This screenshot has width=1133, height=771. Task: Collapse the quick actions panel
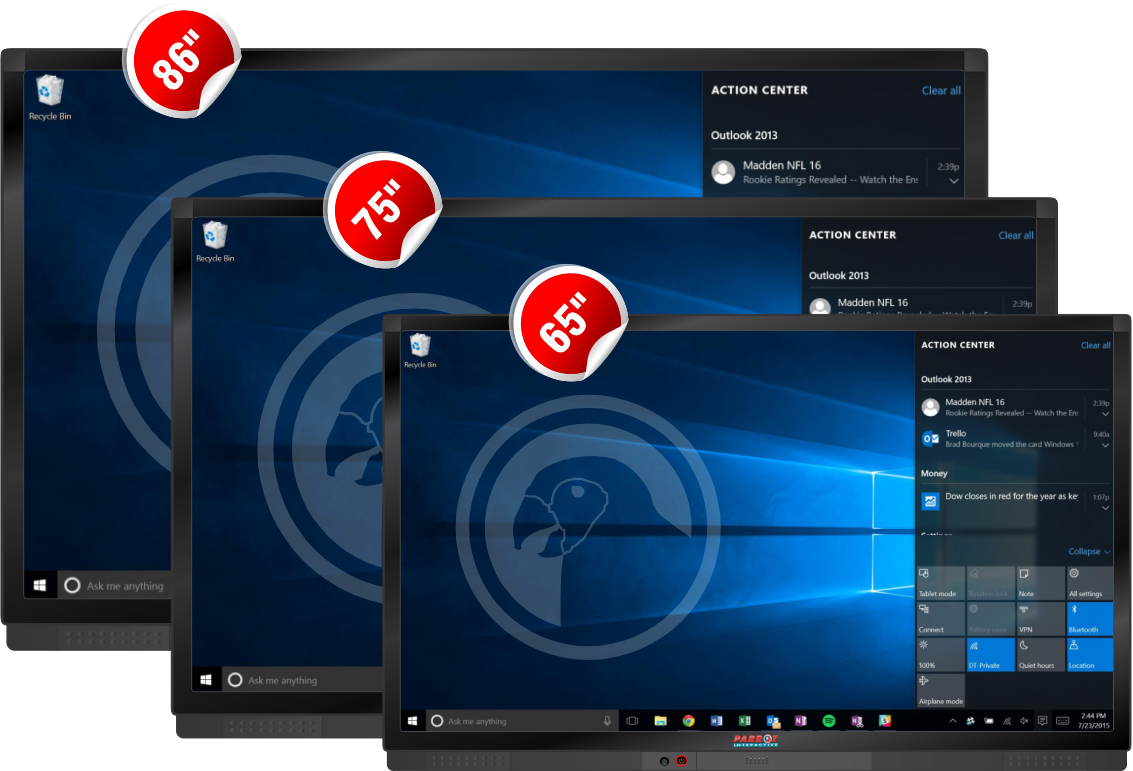[1089, 551]
